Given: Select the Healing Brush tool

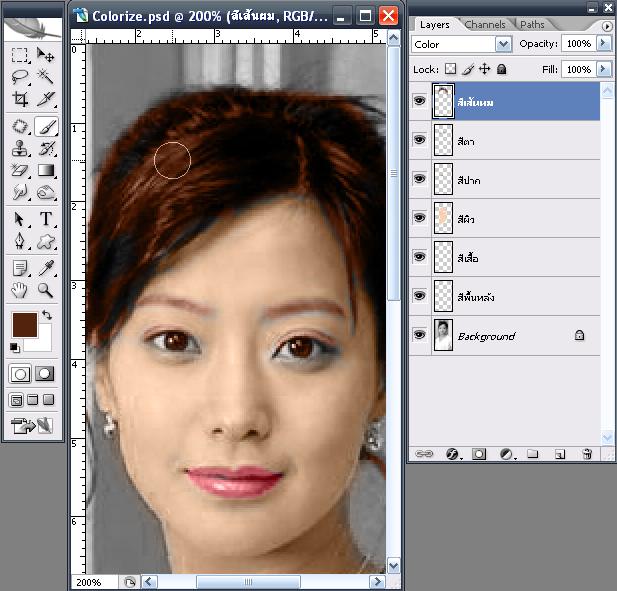Looking at the screenshot, I should coord(20,127).
